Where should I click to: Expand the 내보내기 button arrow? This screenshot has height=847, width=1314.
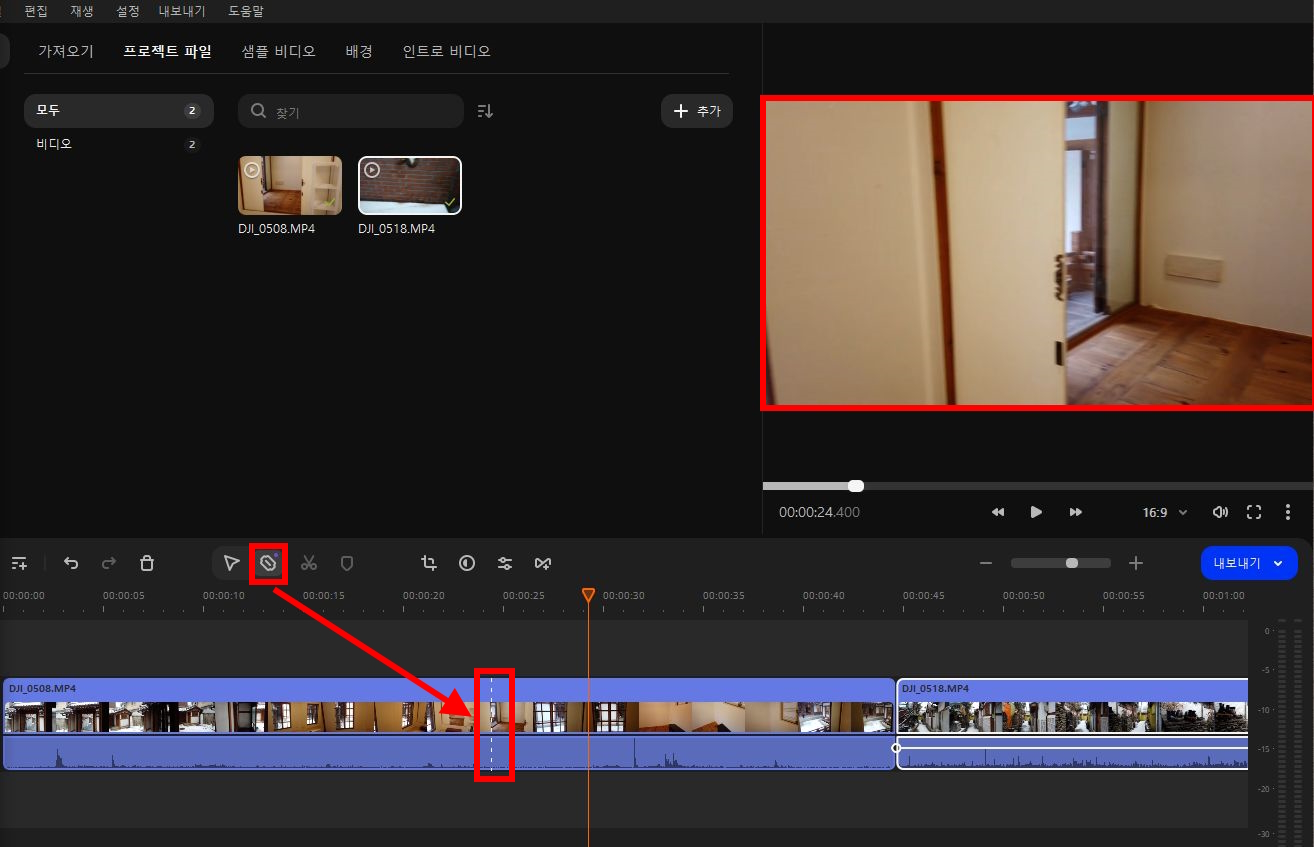click(1278, 563)
